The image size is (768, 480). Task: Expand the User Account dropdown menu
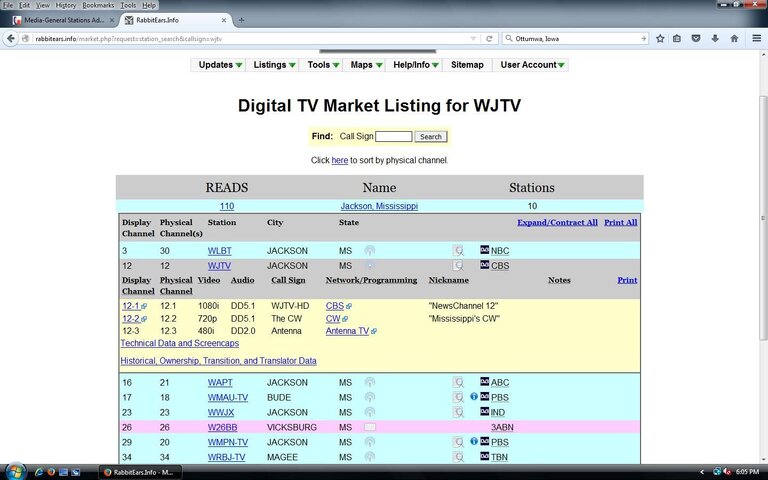click(532, 65)
